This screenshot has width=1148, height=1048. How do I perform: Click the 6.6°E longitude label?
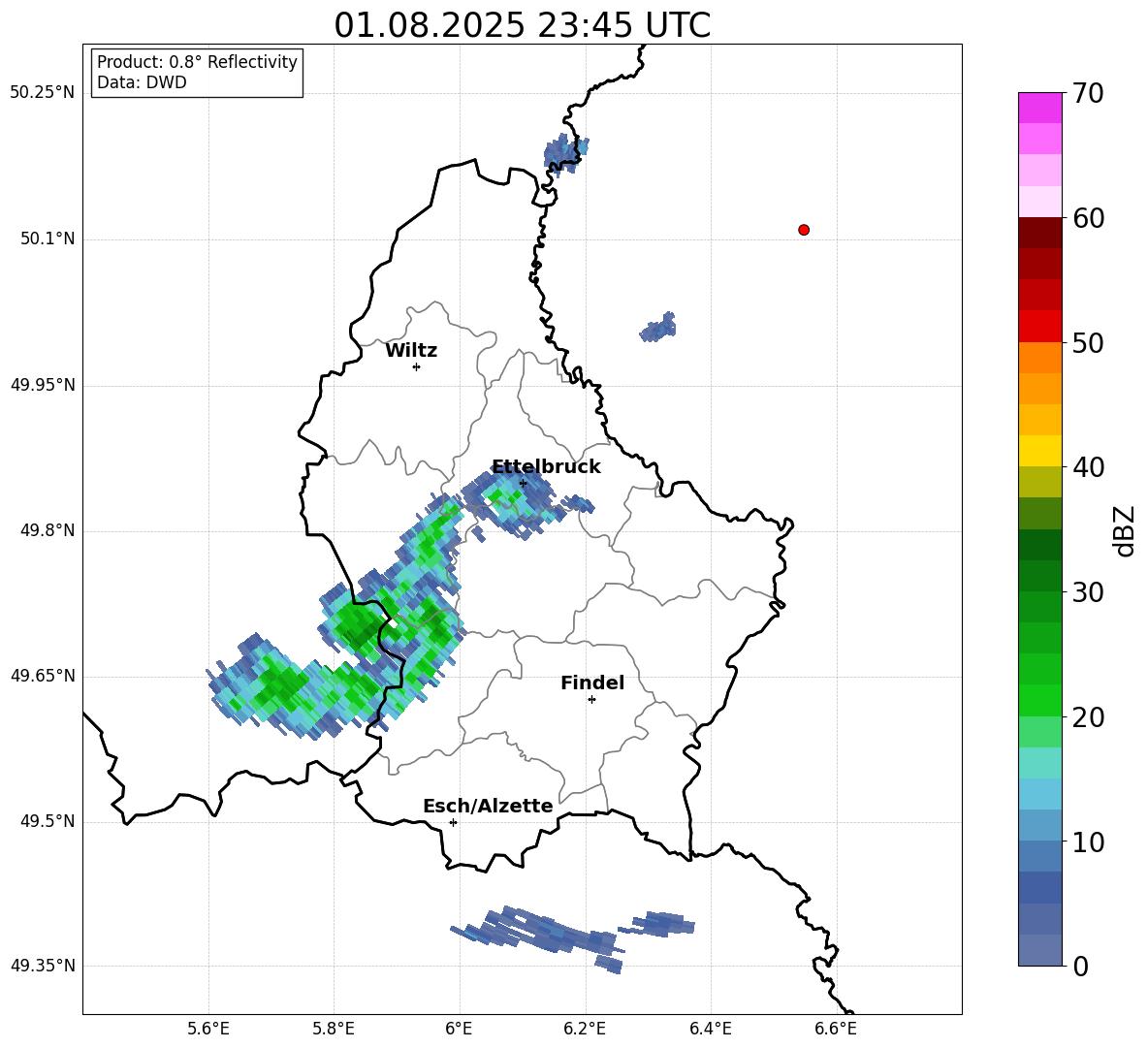pyautogui.click(x=836, y=1029)
